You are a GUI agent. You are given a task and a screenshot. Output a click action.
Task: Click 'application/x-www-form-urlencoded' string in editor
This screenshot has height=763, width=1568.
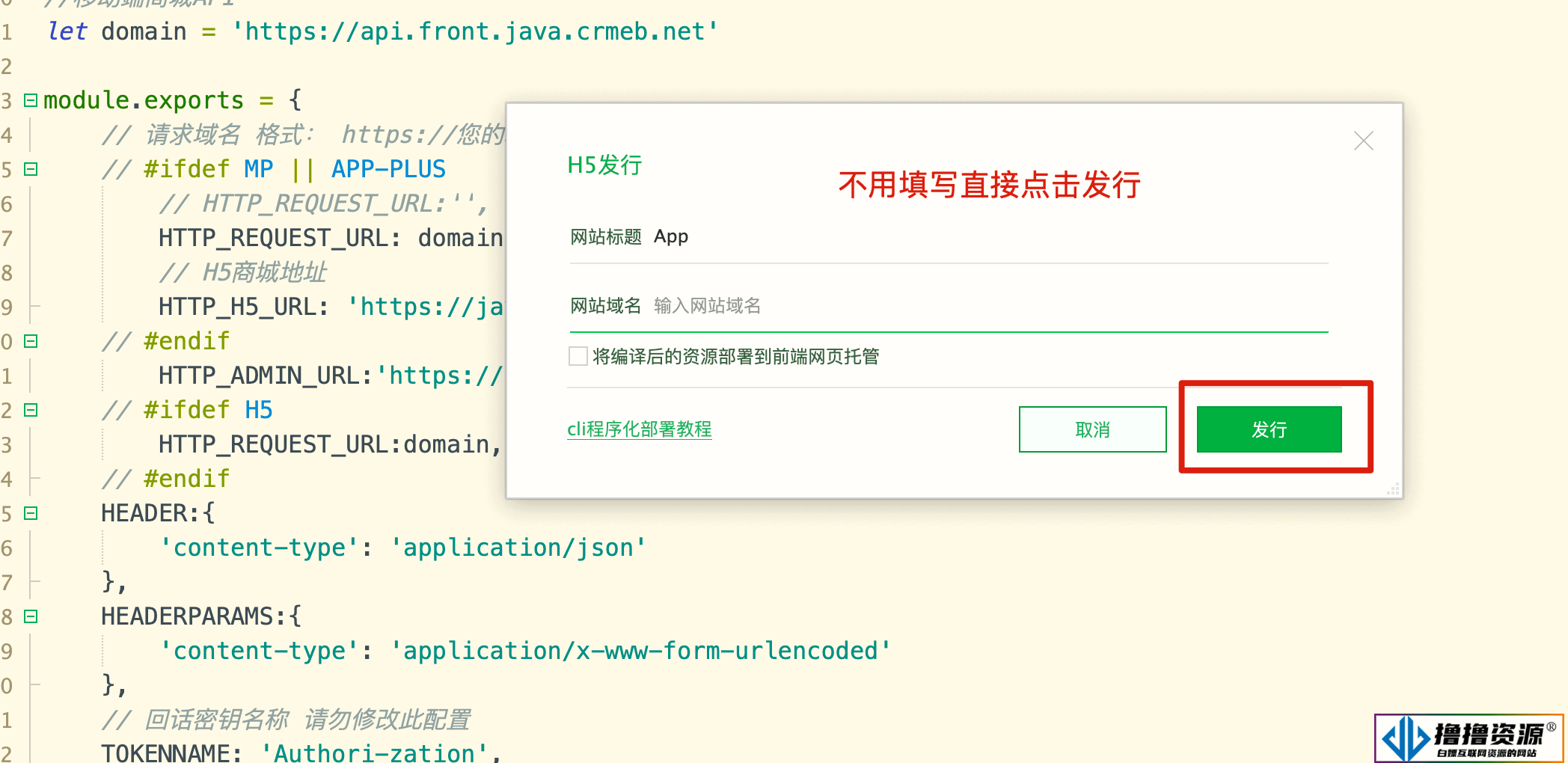pos(640,651)
